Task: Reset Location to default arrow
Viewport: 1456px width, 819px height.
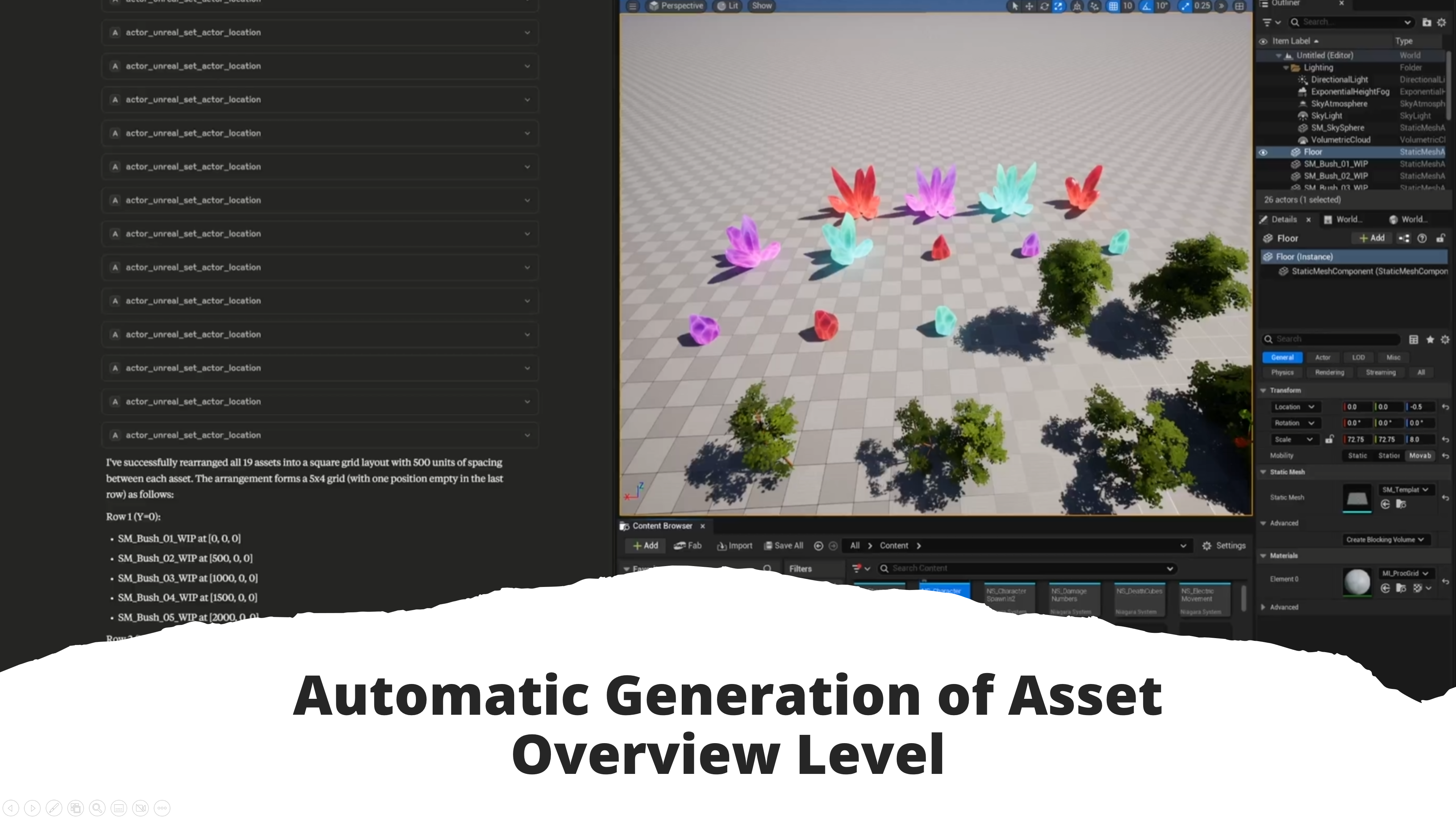Action: pyautogui.click(x=1445, y=407)
